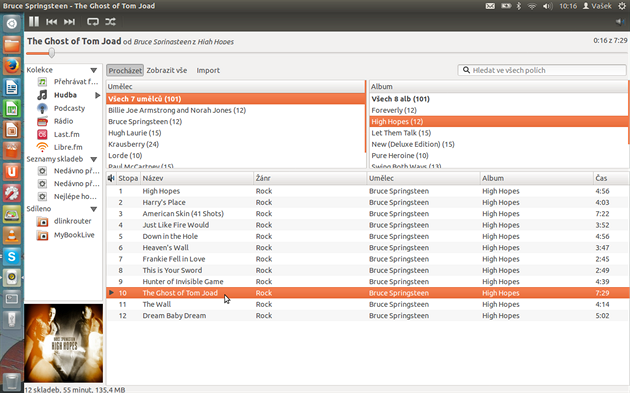Toggle shuffle mode
This screenshot has height=393, width=630.
(110, 22)
